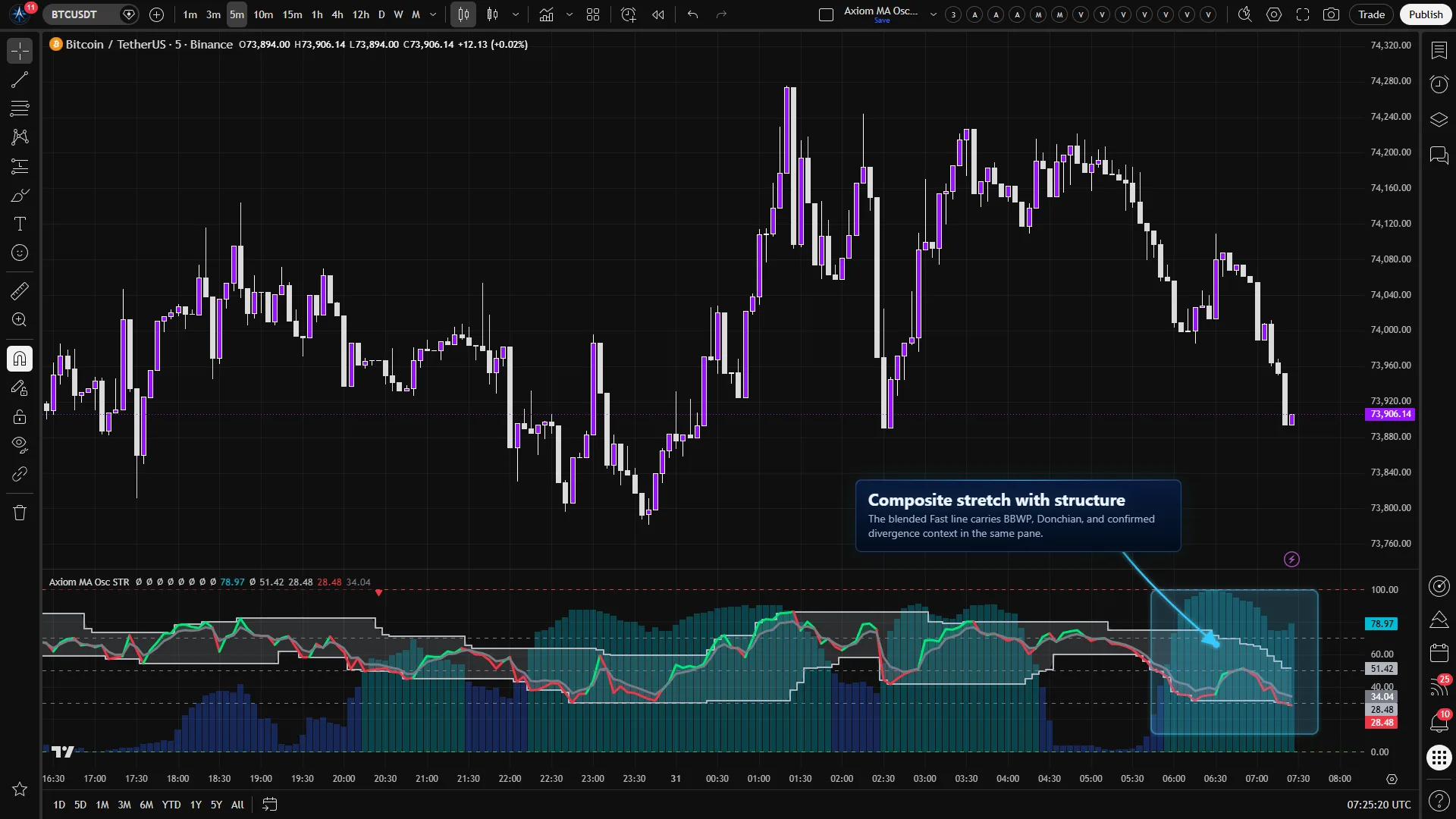
Task: Toggle magnet mode for drawings
Action: coord(20,359)
